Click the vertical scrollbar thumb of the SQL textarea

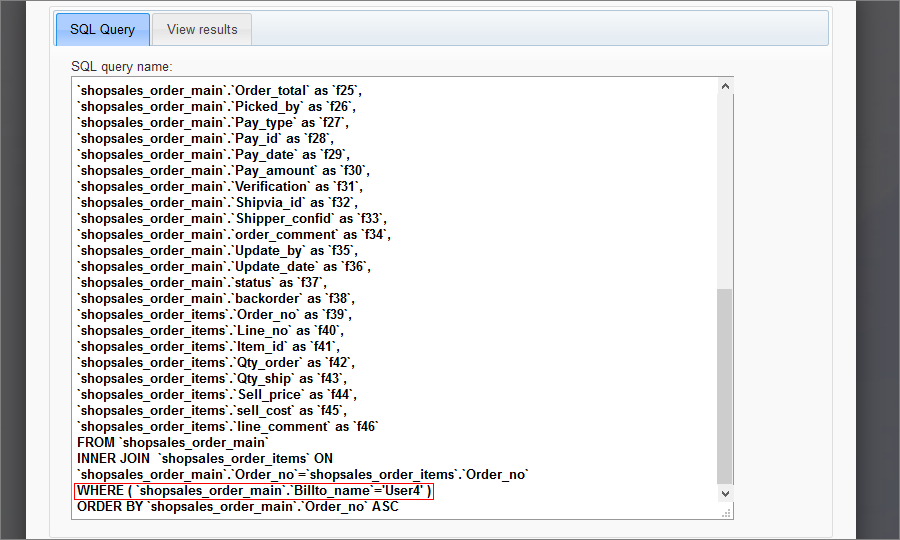pyautogui.click(x=725, y=386)
